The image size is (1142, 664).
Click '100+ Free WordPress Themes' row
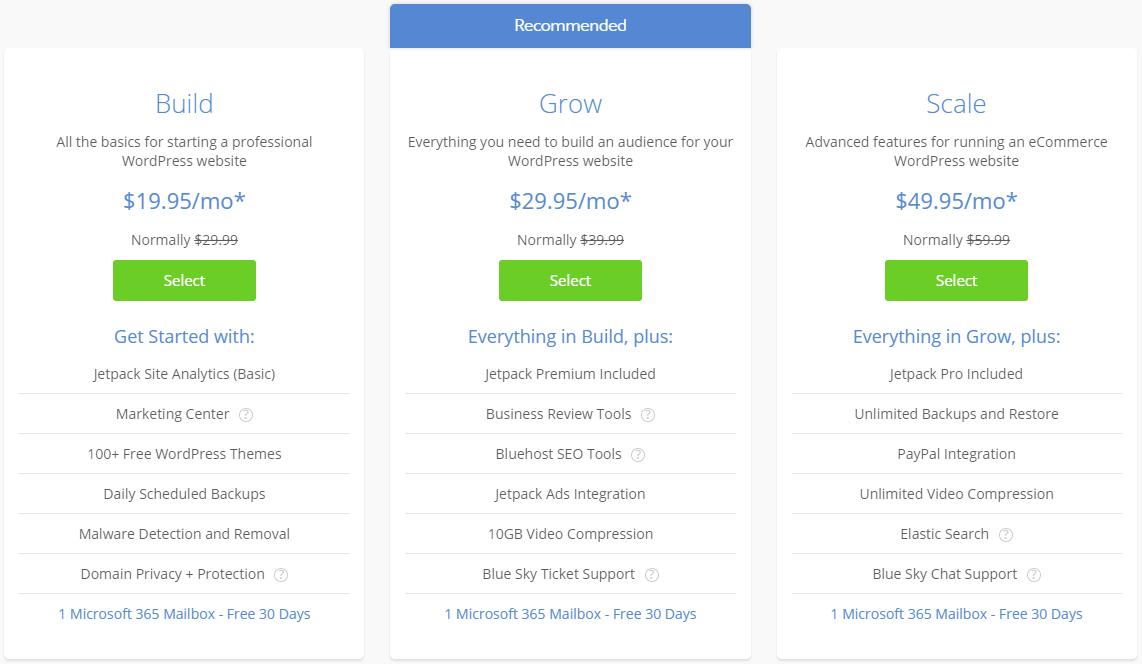point(184,454)
